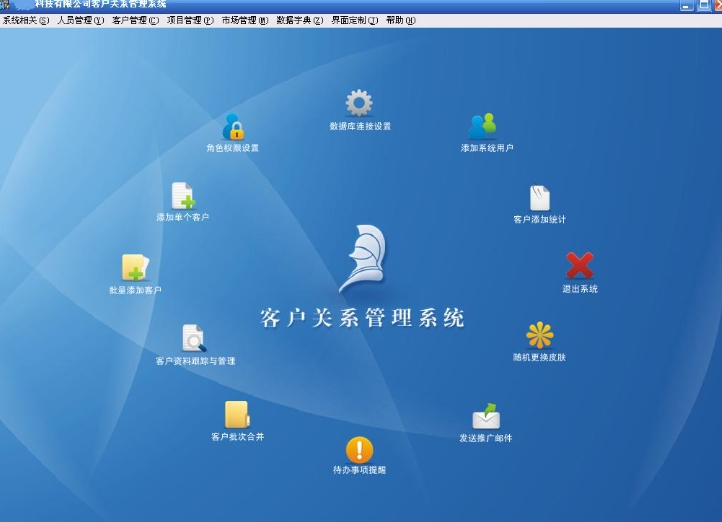Click the 数据库连接设置 gear icon

359,103
